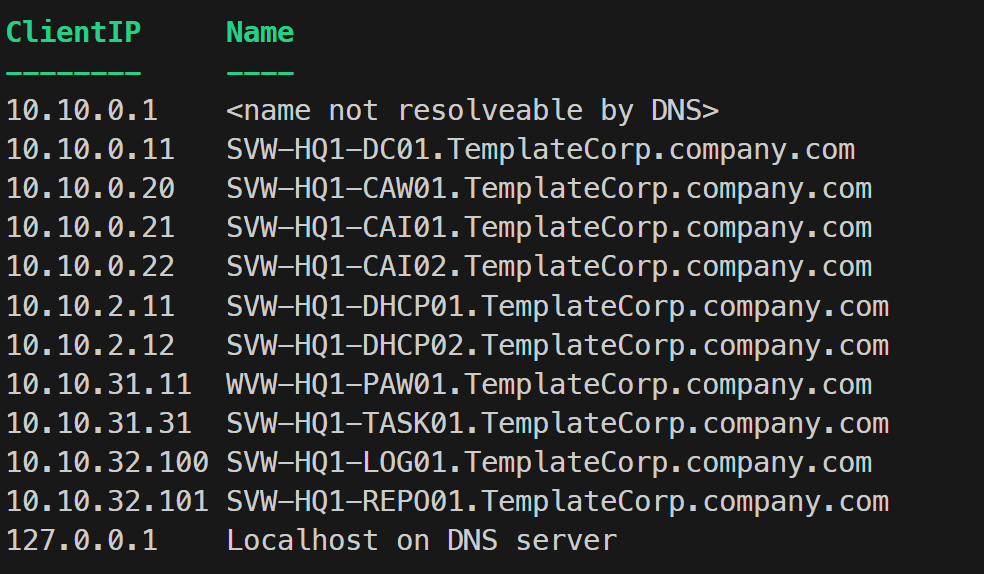Click hostname SVW-HQ1-DHCP01.TemplateCorp.company.com

pyautogui.click(x=557, y=306)
